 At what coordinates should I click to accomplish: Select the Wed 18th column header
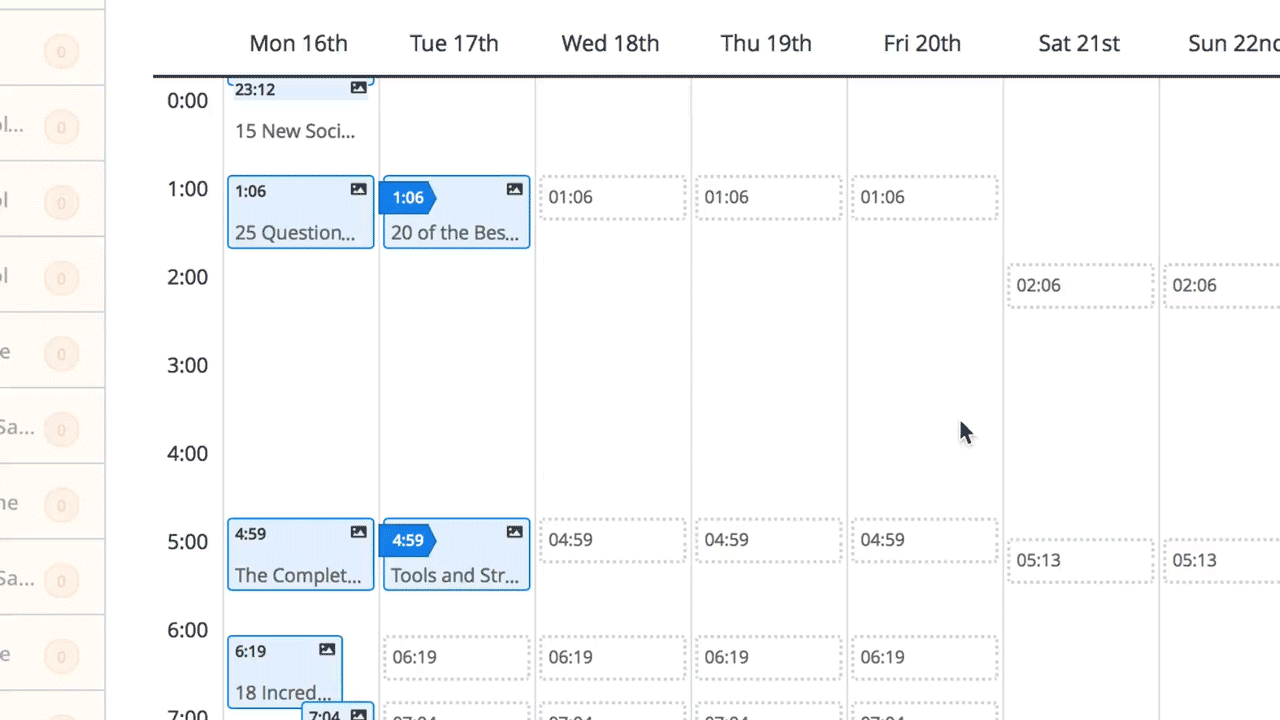click(610, 43)
